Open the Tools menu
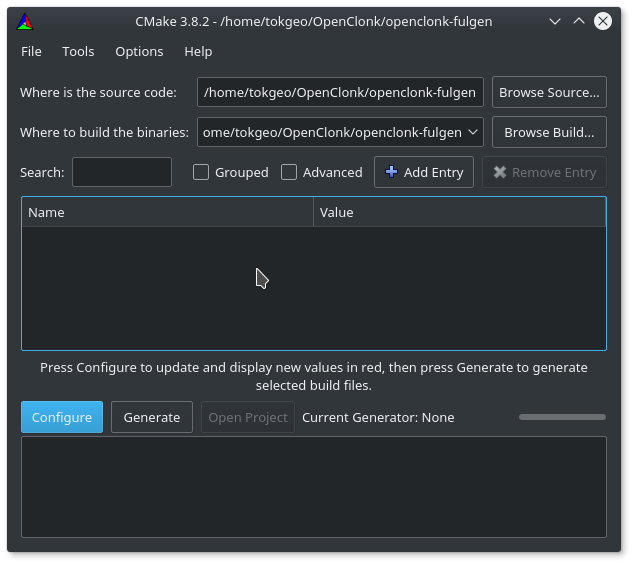 [78, 52]
